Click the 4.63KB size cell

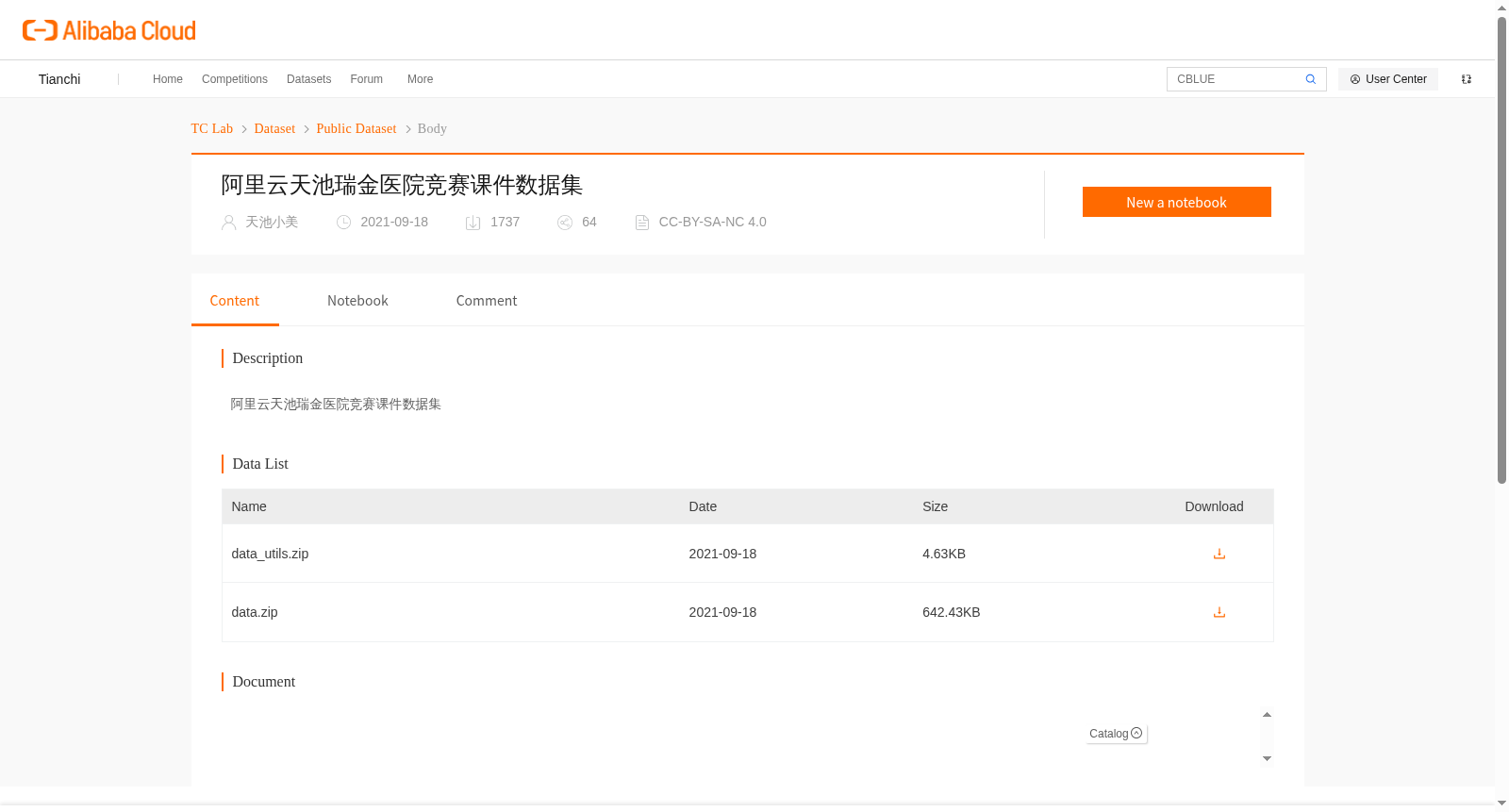click(x=944, y=554)
